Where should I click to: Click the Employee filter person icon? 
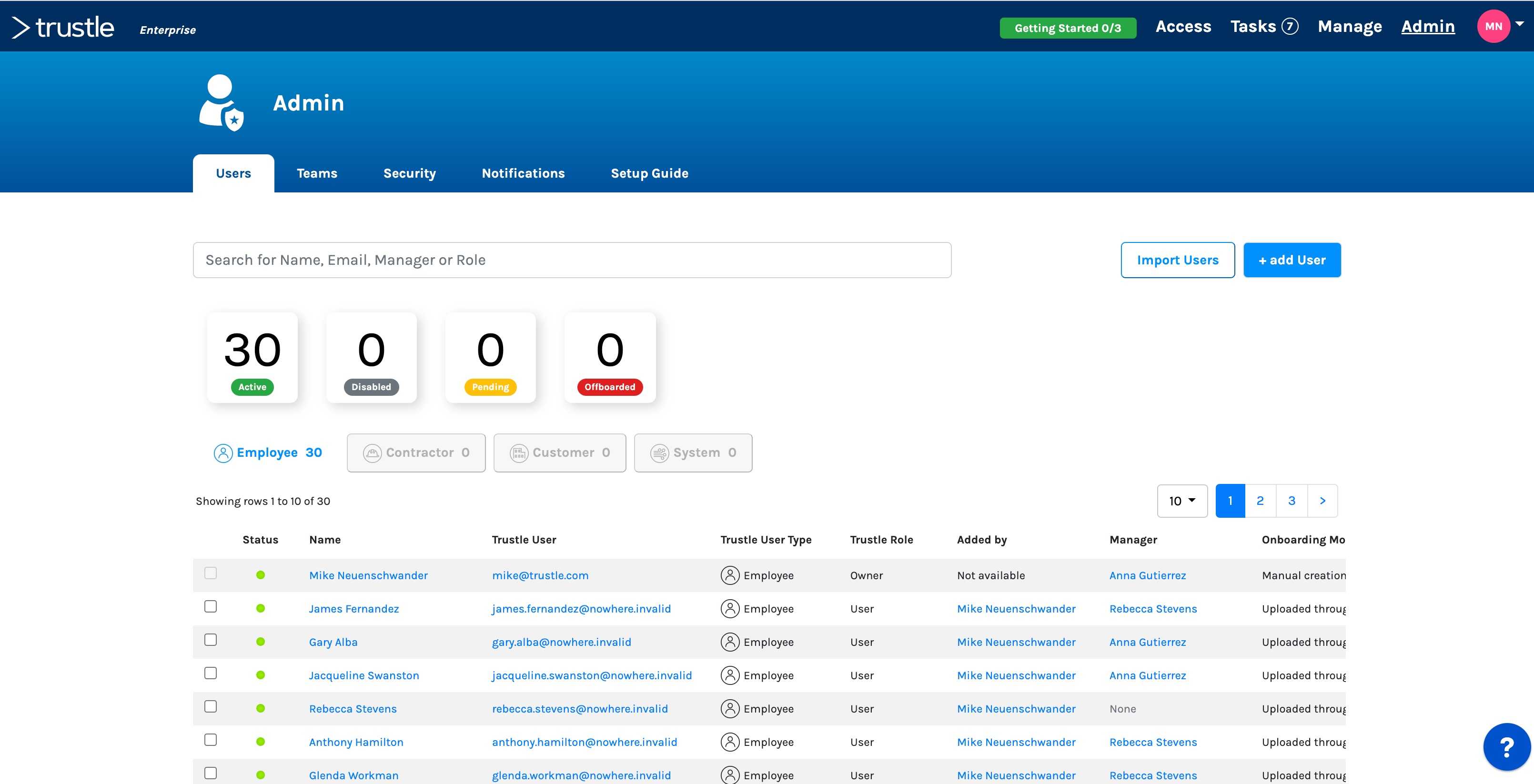pos(223,453)
